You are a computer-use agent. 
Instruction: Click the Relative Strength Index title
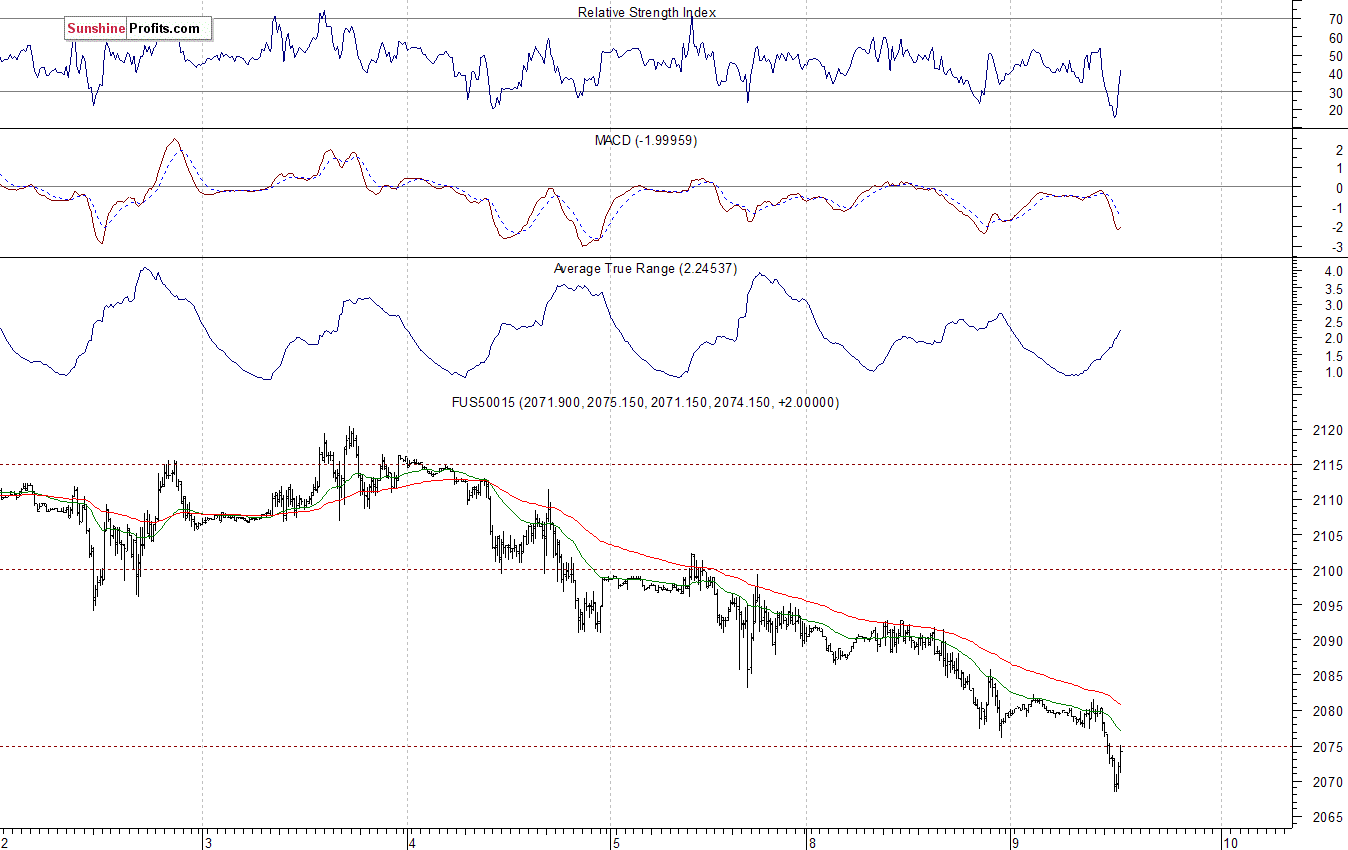coord(647,12)
